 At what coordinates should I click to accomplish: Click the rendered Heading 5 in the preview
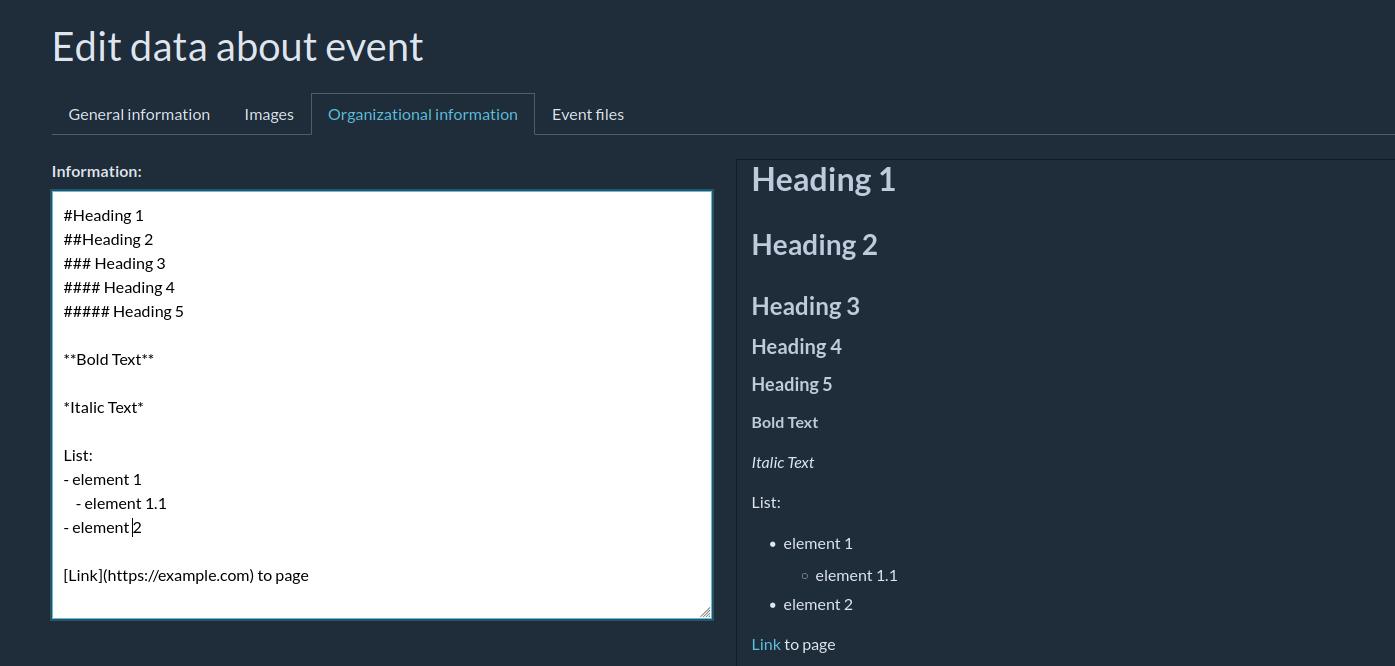(791, 384)
